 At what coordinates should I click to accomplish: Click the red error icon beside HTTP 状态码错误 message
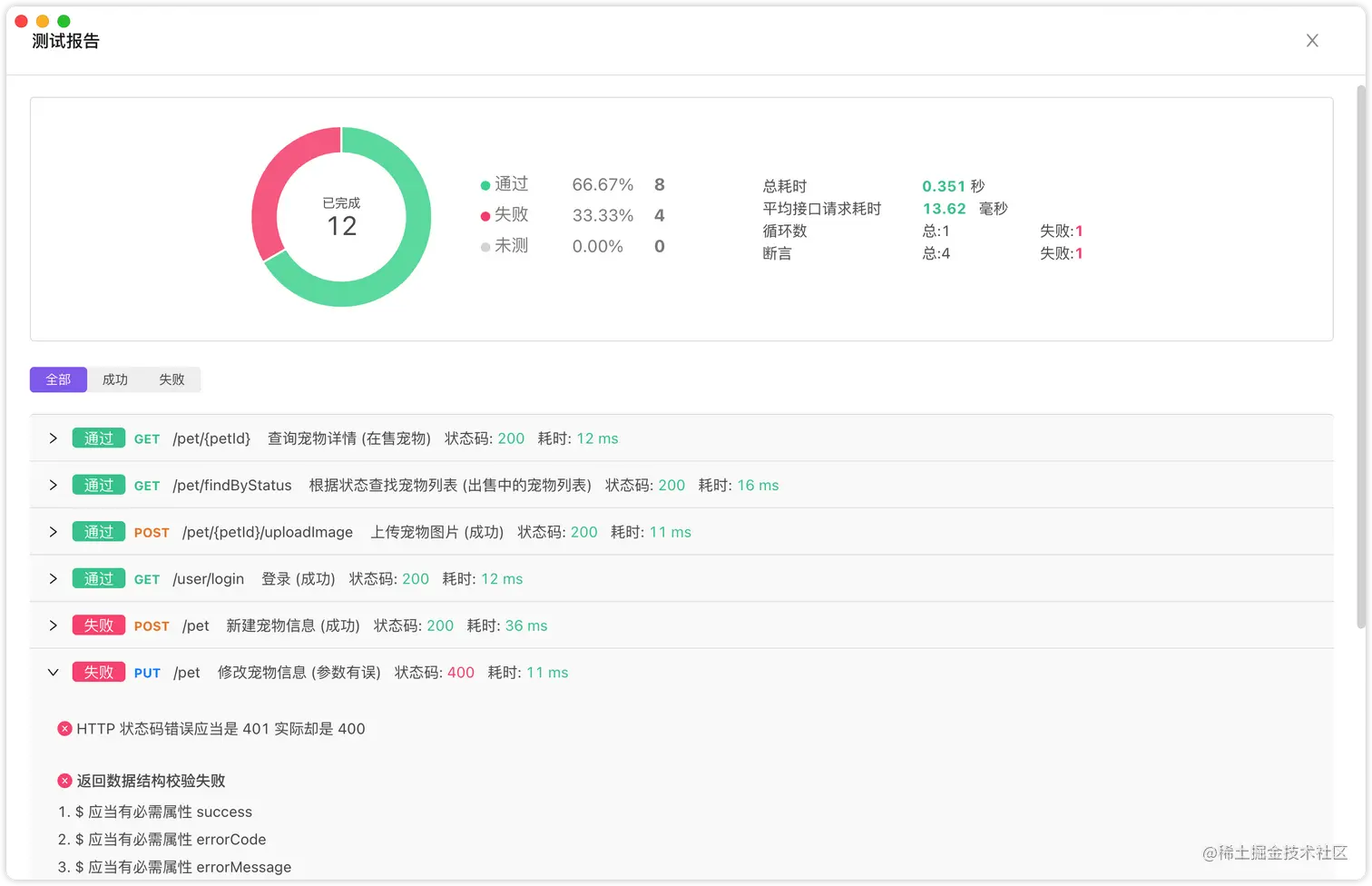pyautogui.click(x=64, y=728)
